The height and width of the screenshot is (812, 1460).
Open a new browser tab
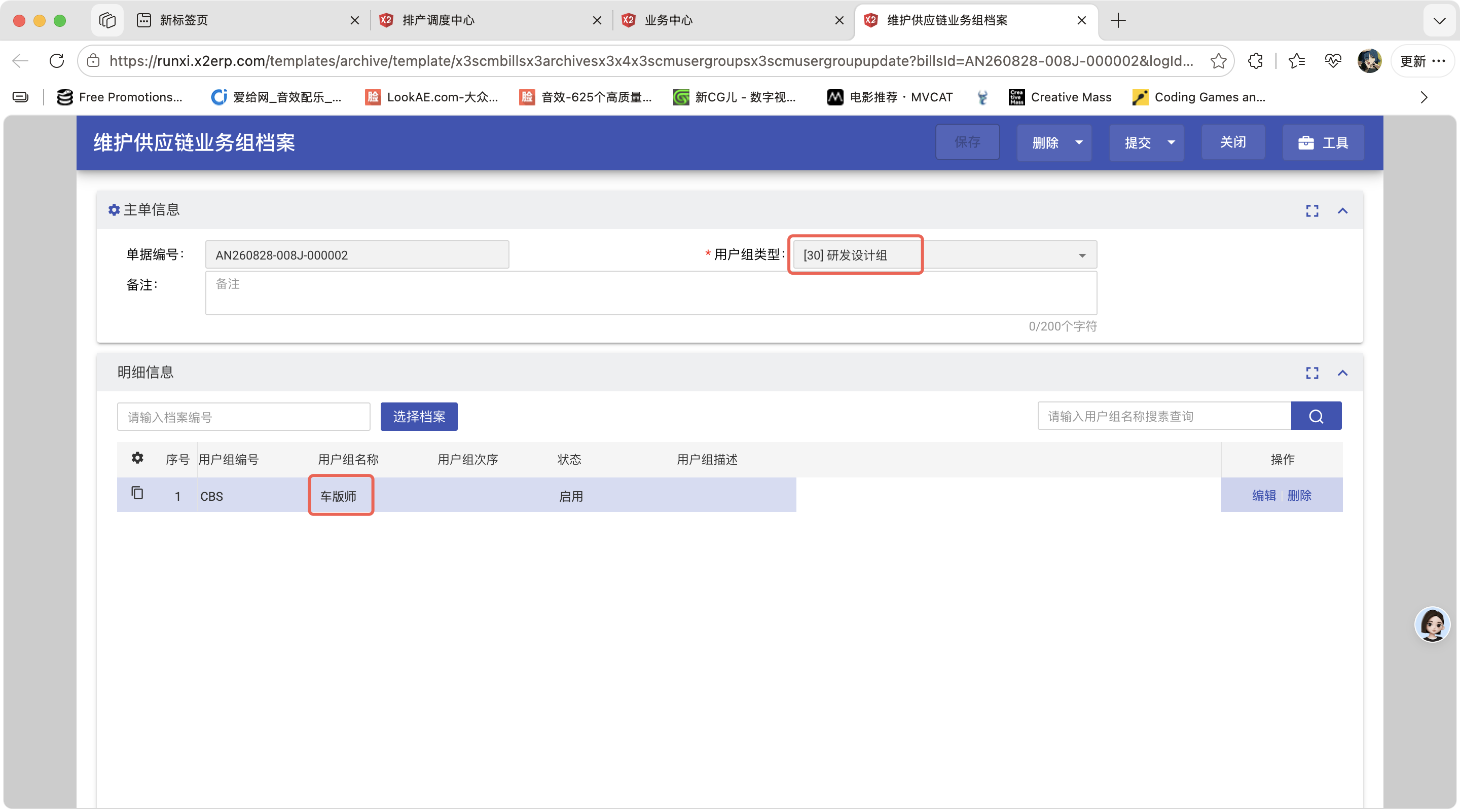click(x=1118, y=20)
